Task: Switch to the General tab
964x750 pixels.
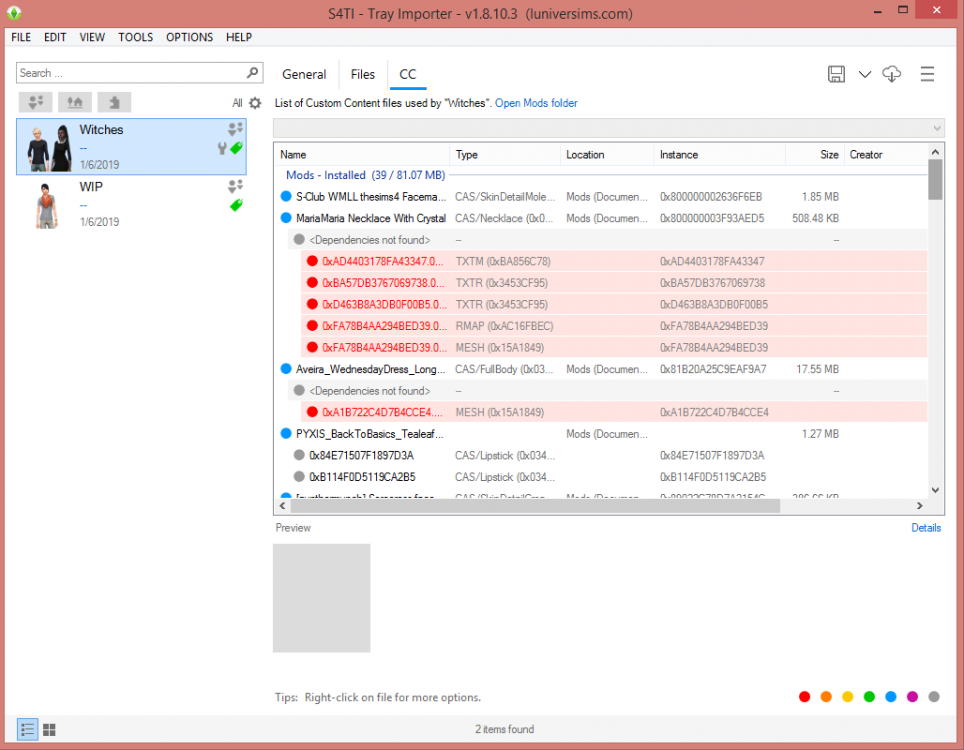Action: point(304,74)
